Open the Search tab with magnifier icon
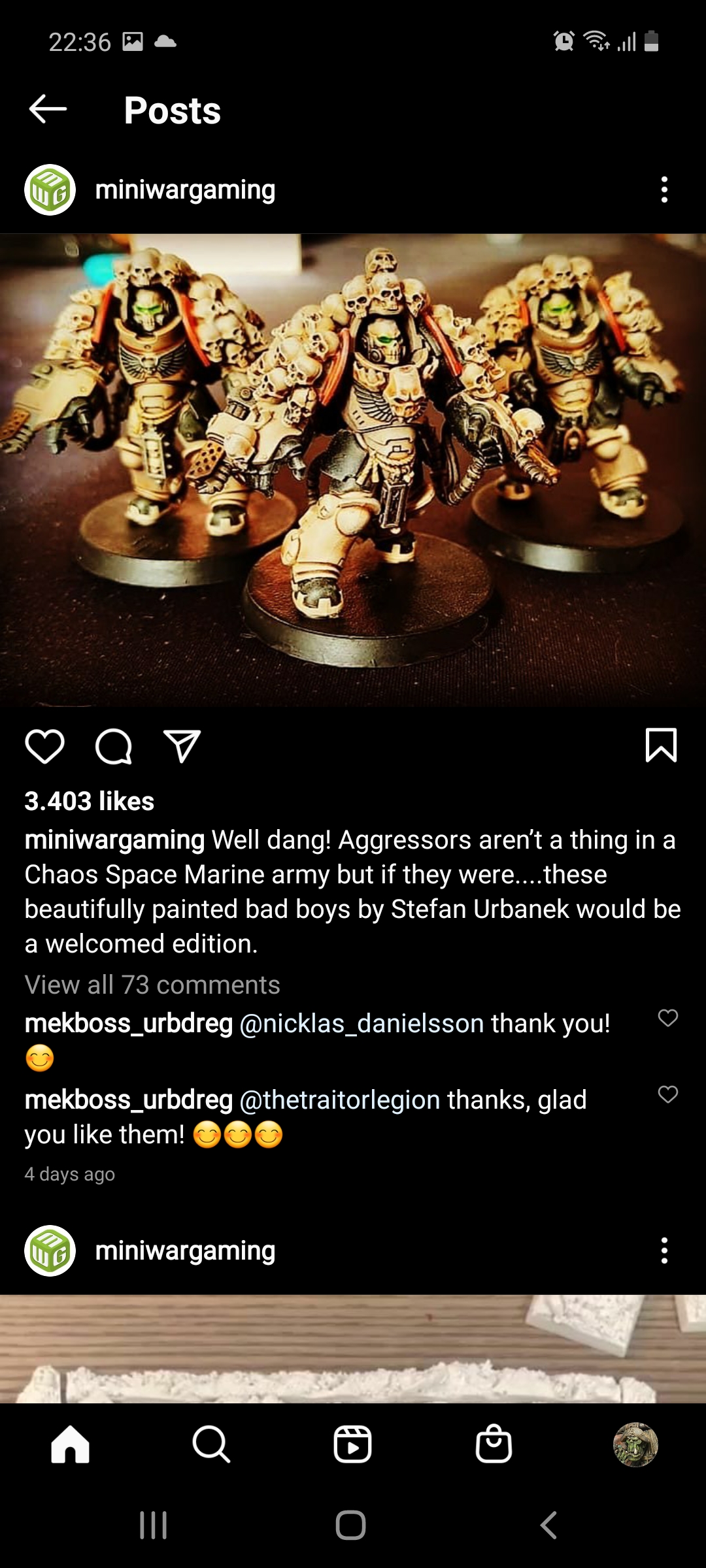Image resolution: width=706 pixels, height=1568 pixels. point(211,1444)
